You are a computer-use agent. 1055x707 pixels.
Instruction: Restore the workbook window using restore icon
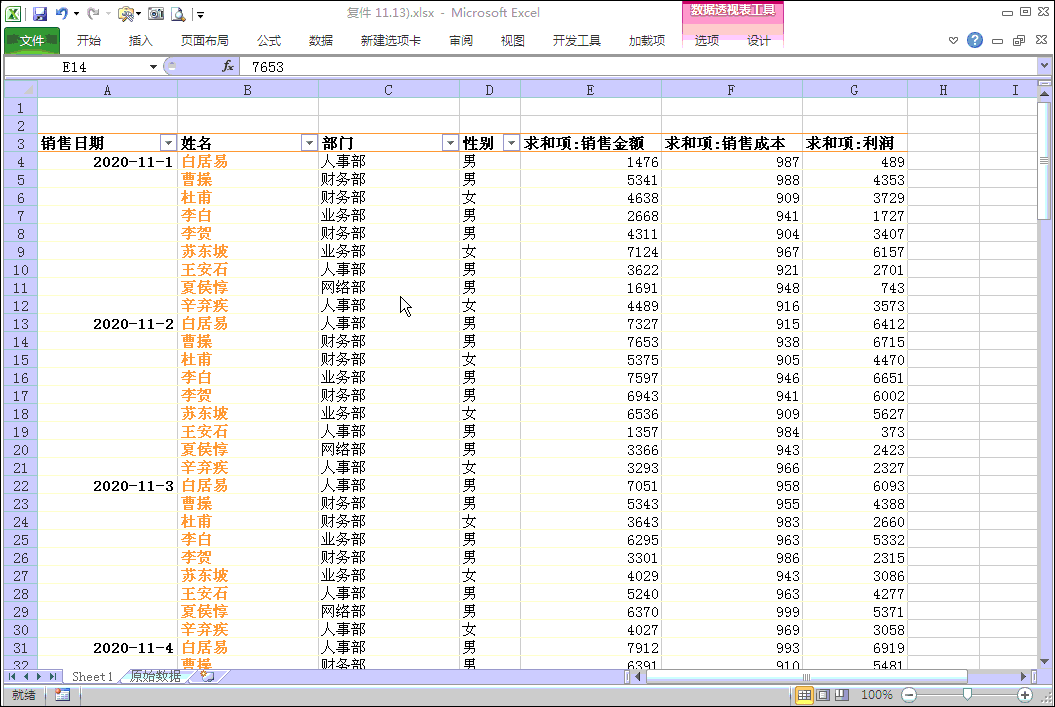pyautogui.click(x=1019, y=40)
